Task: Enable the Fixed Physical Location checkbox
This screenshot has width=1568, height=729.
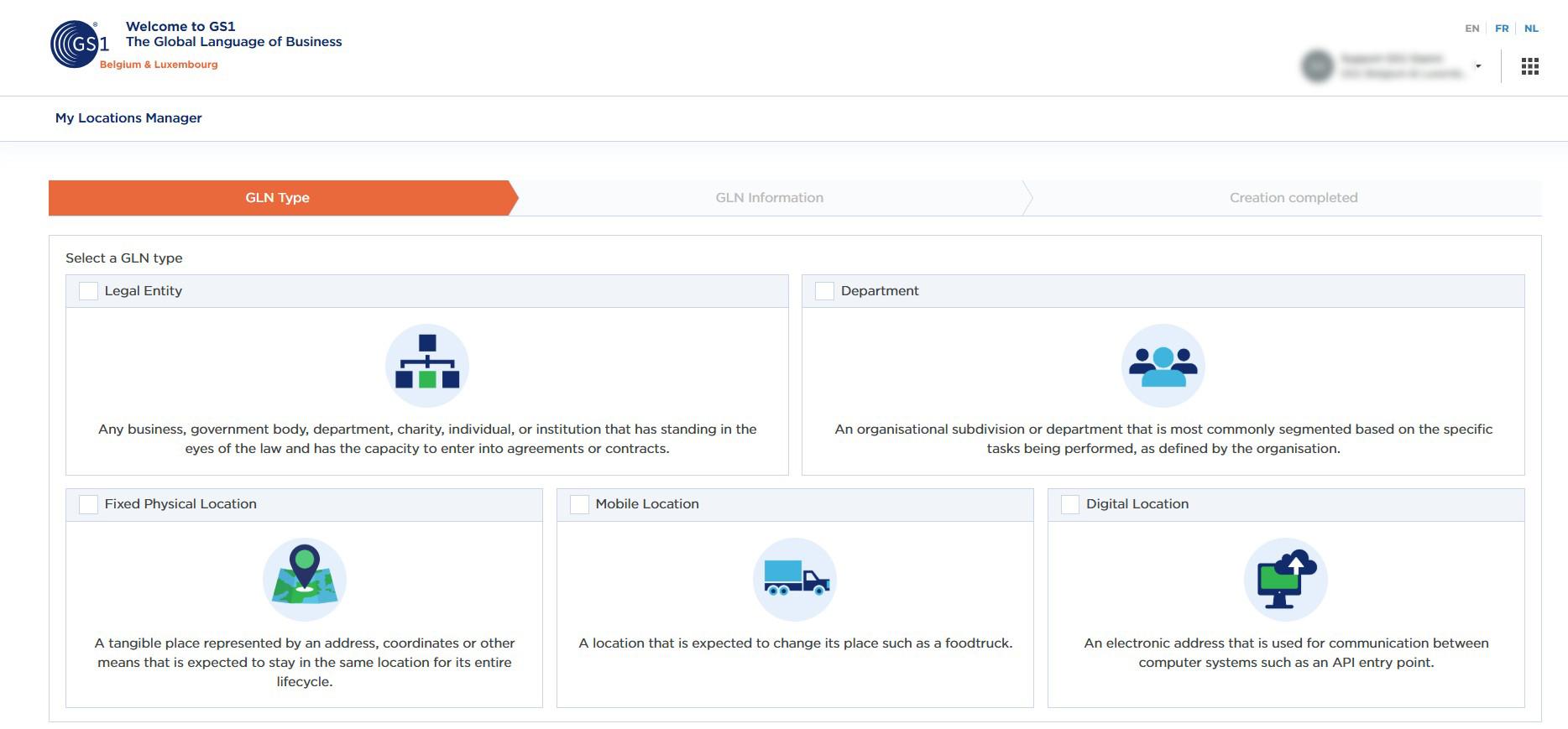Action: [x=88, y=504]
